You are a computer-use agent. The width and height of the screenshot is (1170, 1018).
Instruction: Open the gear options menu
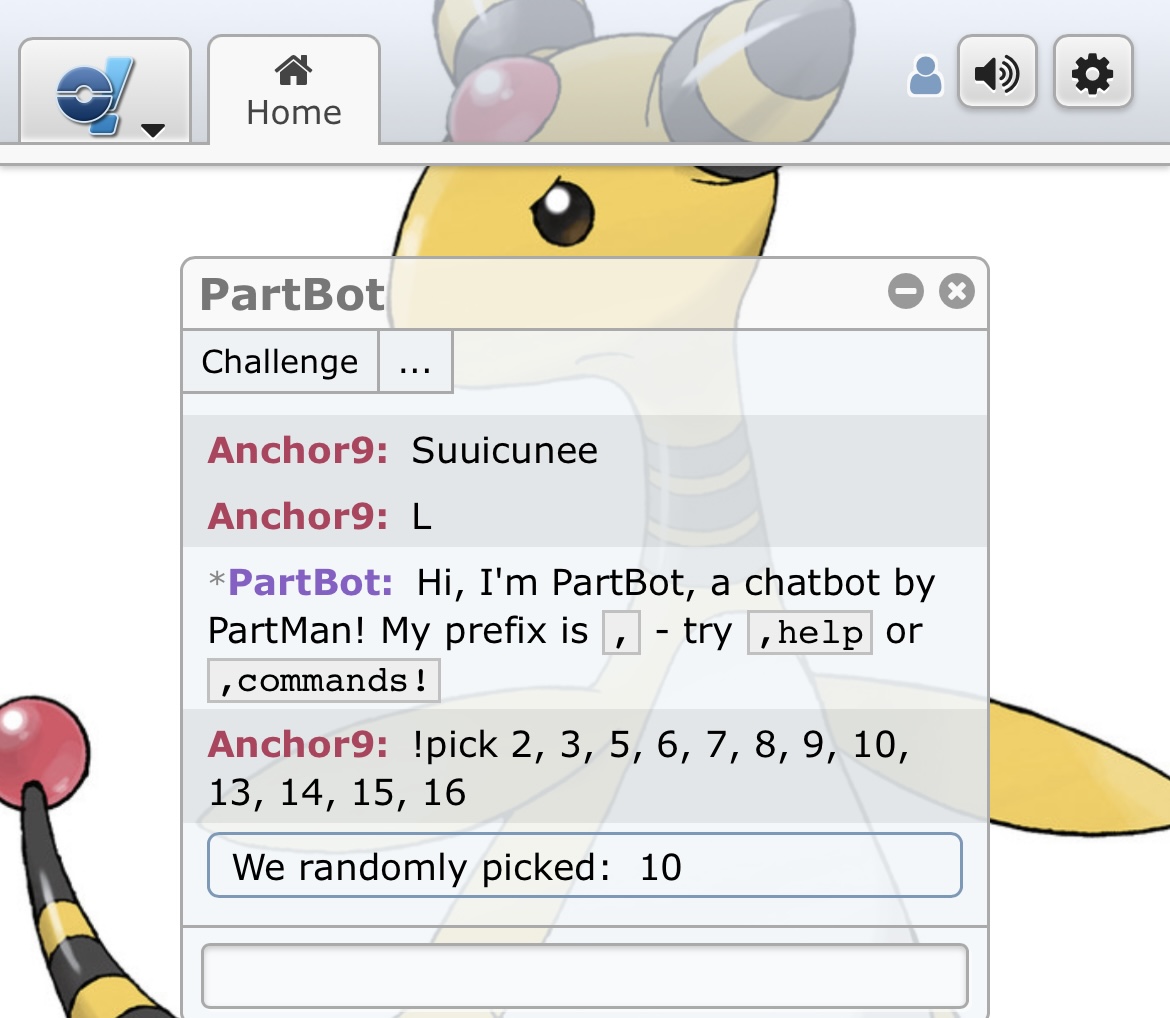tap(1093, 74)
